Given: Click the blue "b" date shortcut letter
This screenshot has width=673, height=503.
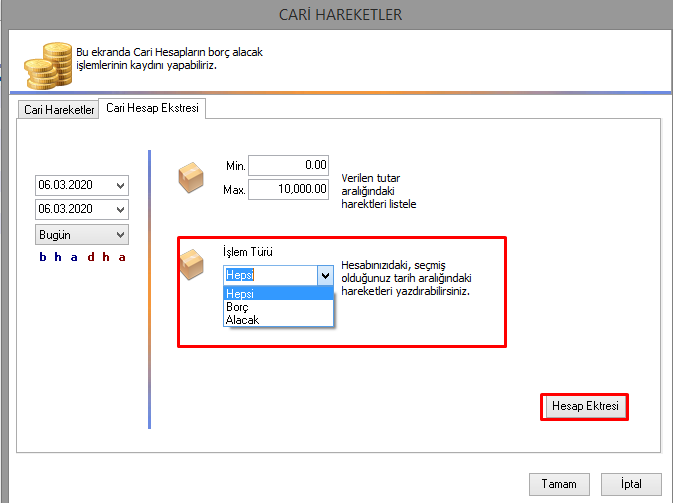Looking at the screenshot, I should pyautogui.click(x=43, y=257).
